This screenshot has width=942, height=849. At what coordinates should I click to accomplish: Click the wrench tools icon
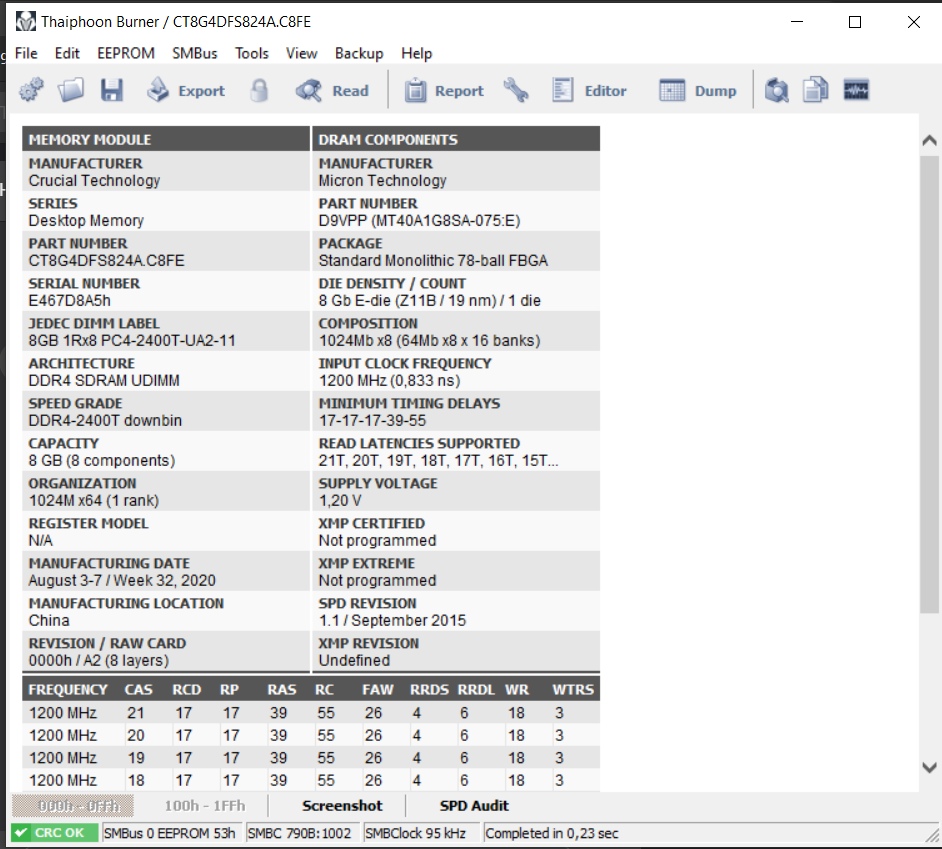point(516,91)
